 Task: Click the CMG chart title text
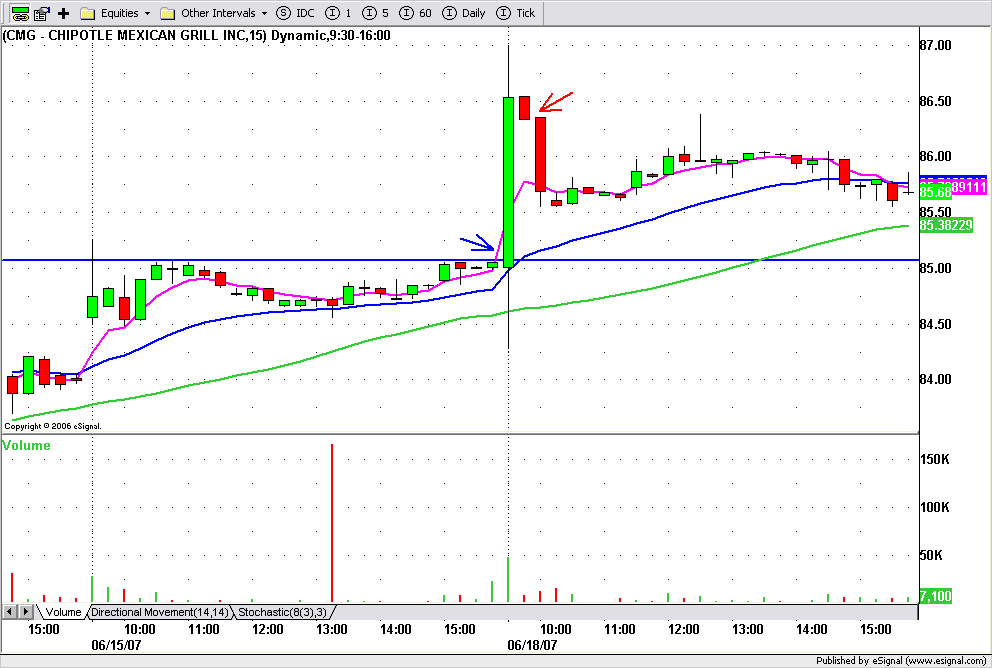pos(197,35)
